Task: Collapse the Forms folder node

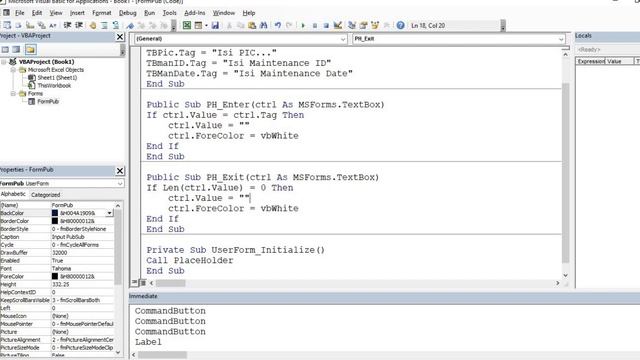Action: pos(13,93)
